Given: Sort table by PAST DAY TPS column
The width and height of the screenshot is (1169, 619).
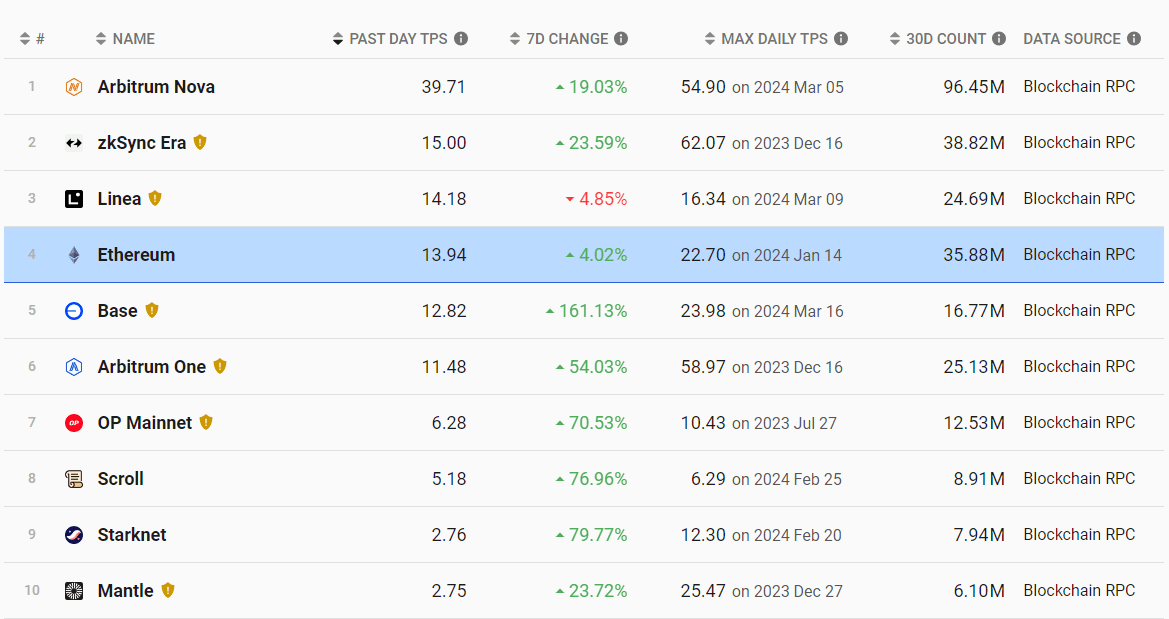Looking at the screenshot, I should (390, 39).
